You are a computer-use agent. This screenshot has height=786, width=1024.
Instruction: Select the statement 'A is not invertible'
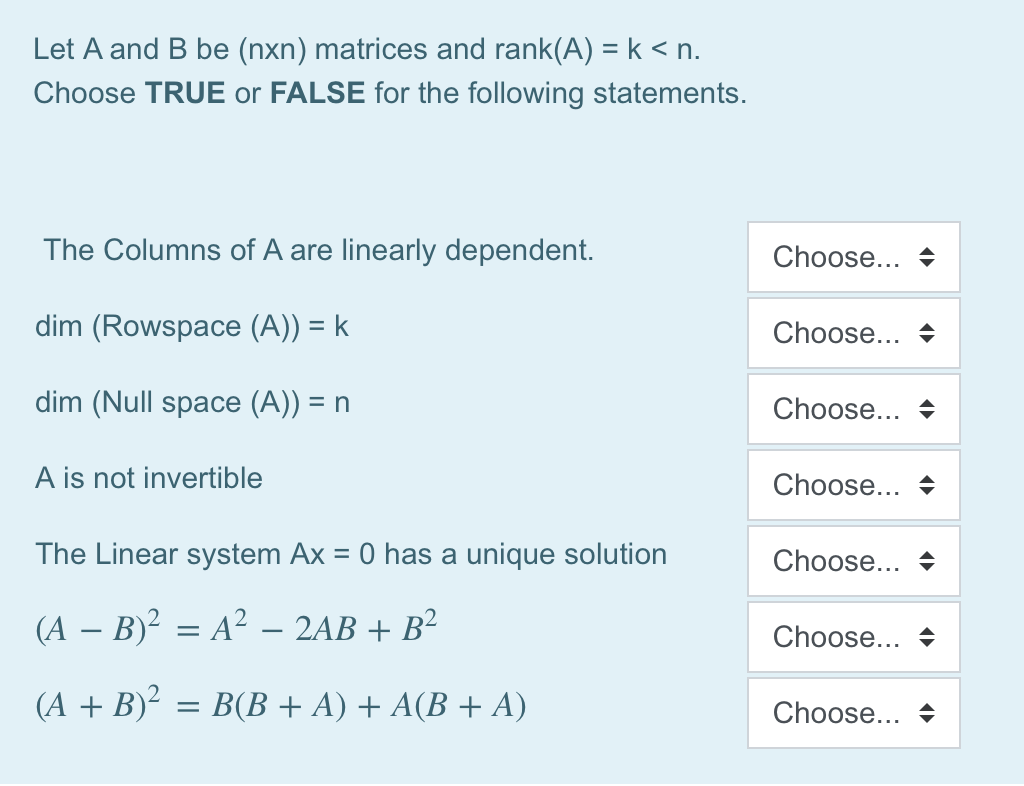(x=148, y=478)
